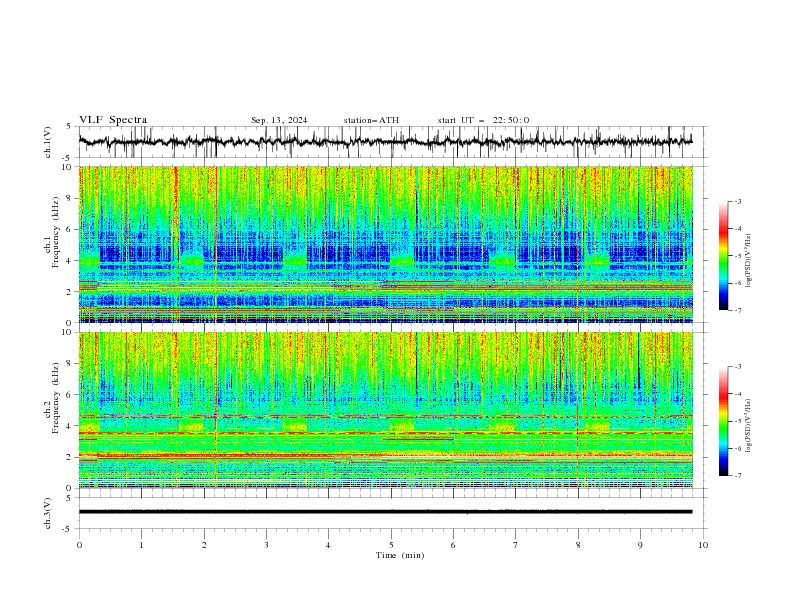Click the "log(PSD)(V²/Hz)" label beside the ch.2 color bar
The height and width of the screenshot is (612, 792).
tap(749, 426)
